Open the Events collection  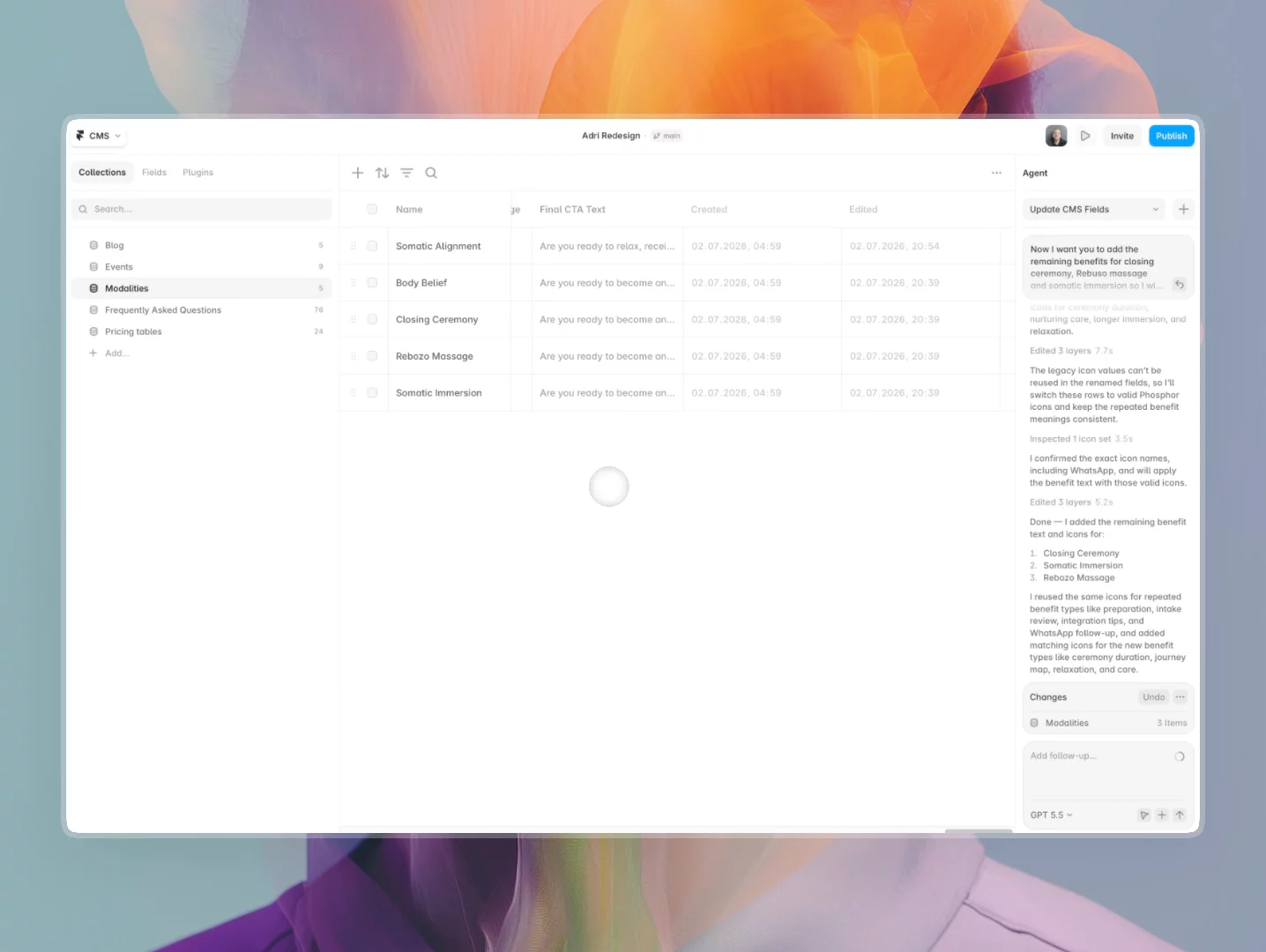pyautogui.click(x=202, y=267)
